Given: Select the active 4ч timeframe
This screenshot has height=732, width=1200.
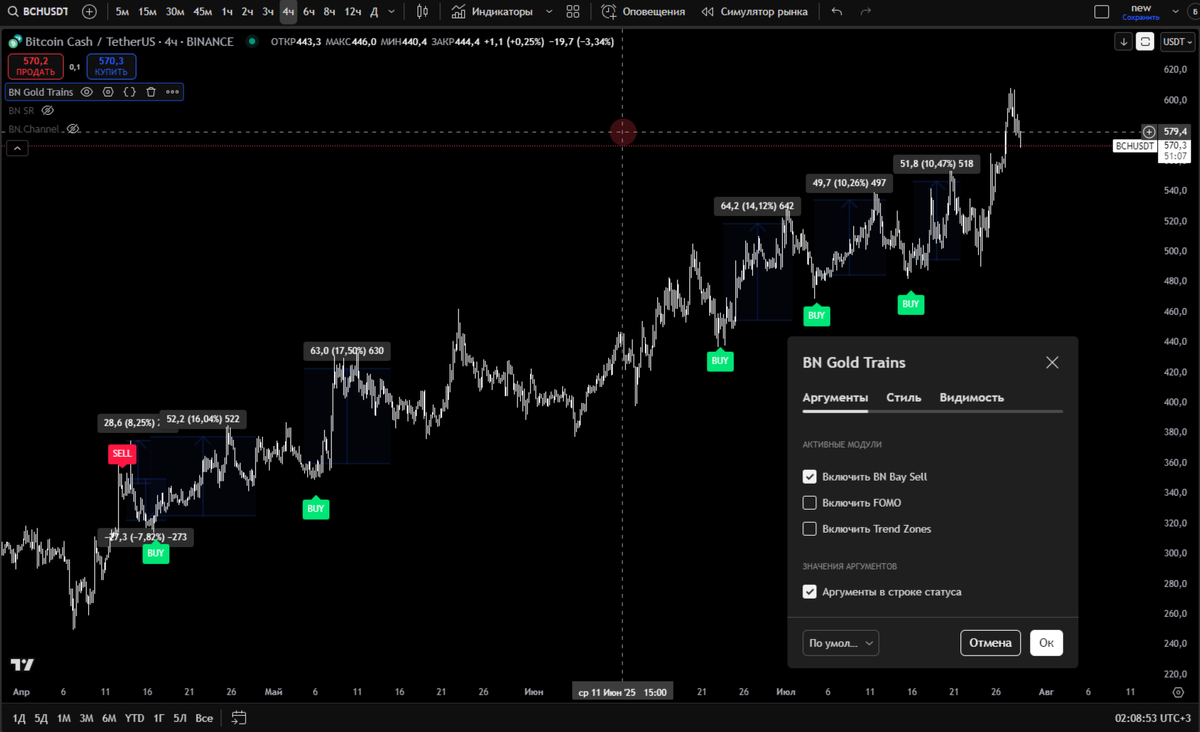Looking at the screenshot, I should (288, 12).
